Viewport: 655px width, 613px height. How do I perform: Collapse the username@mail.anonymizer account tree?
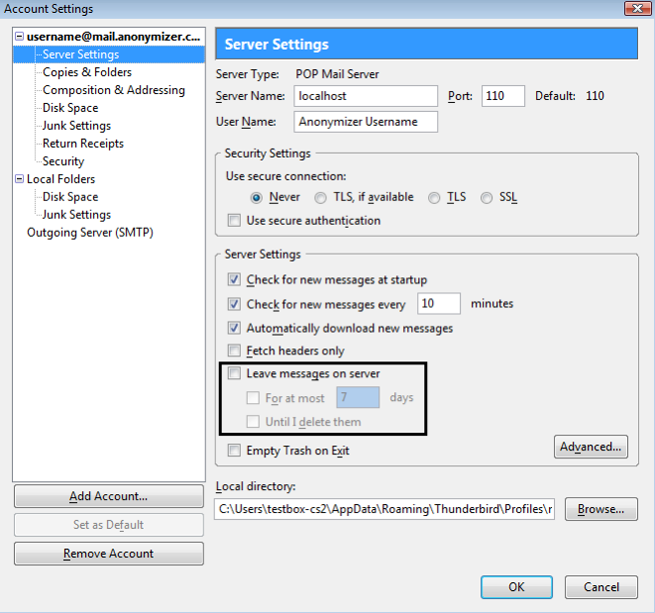(19, 37)
